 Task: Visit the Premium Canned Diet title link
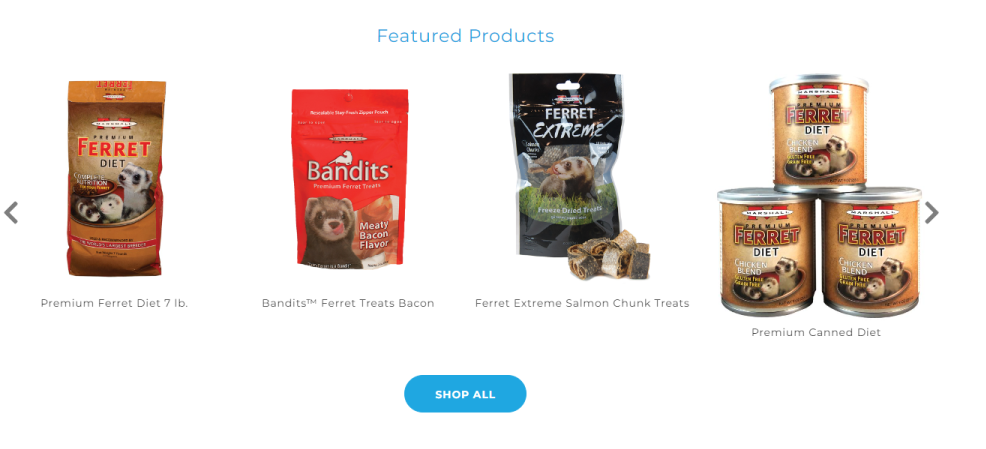[816, 332]
